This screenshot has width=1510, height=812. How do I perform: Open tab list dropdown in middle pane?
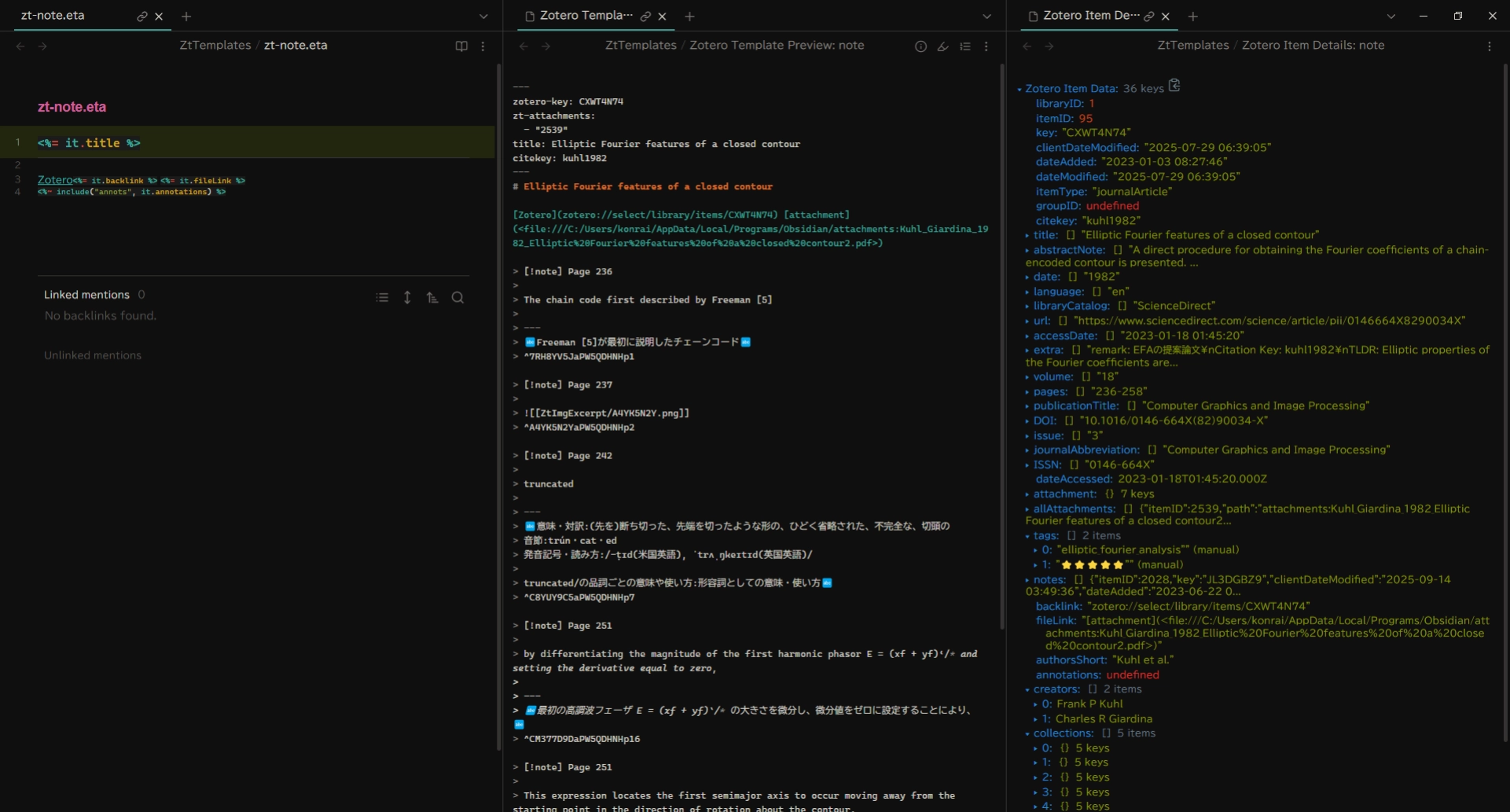[986, 17]
